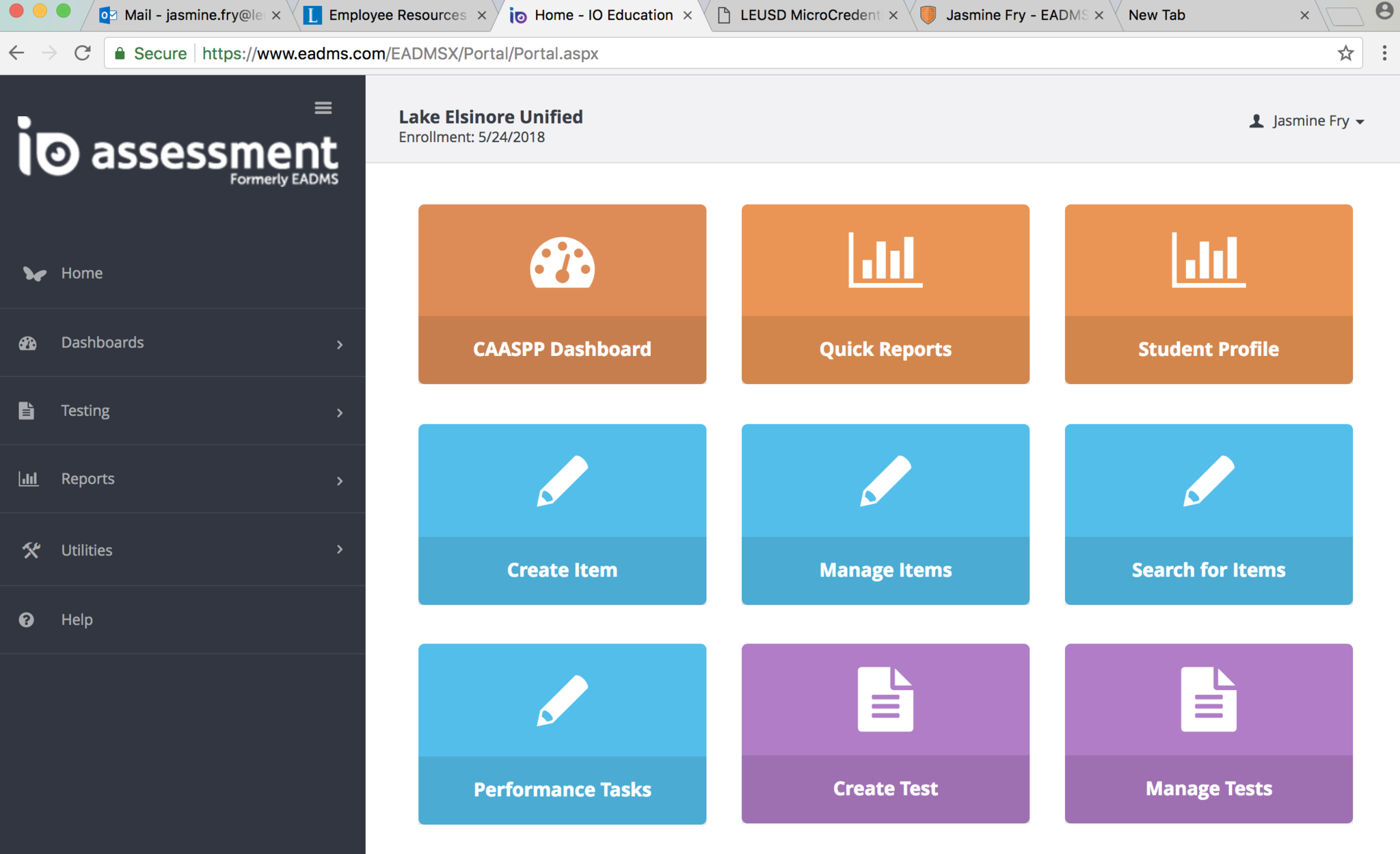Expand the Testing menu chevron

pyautogui.click(x=340, y=413)
